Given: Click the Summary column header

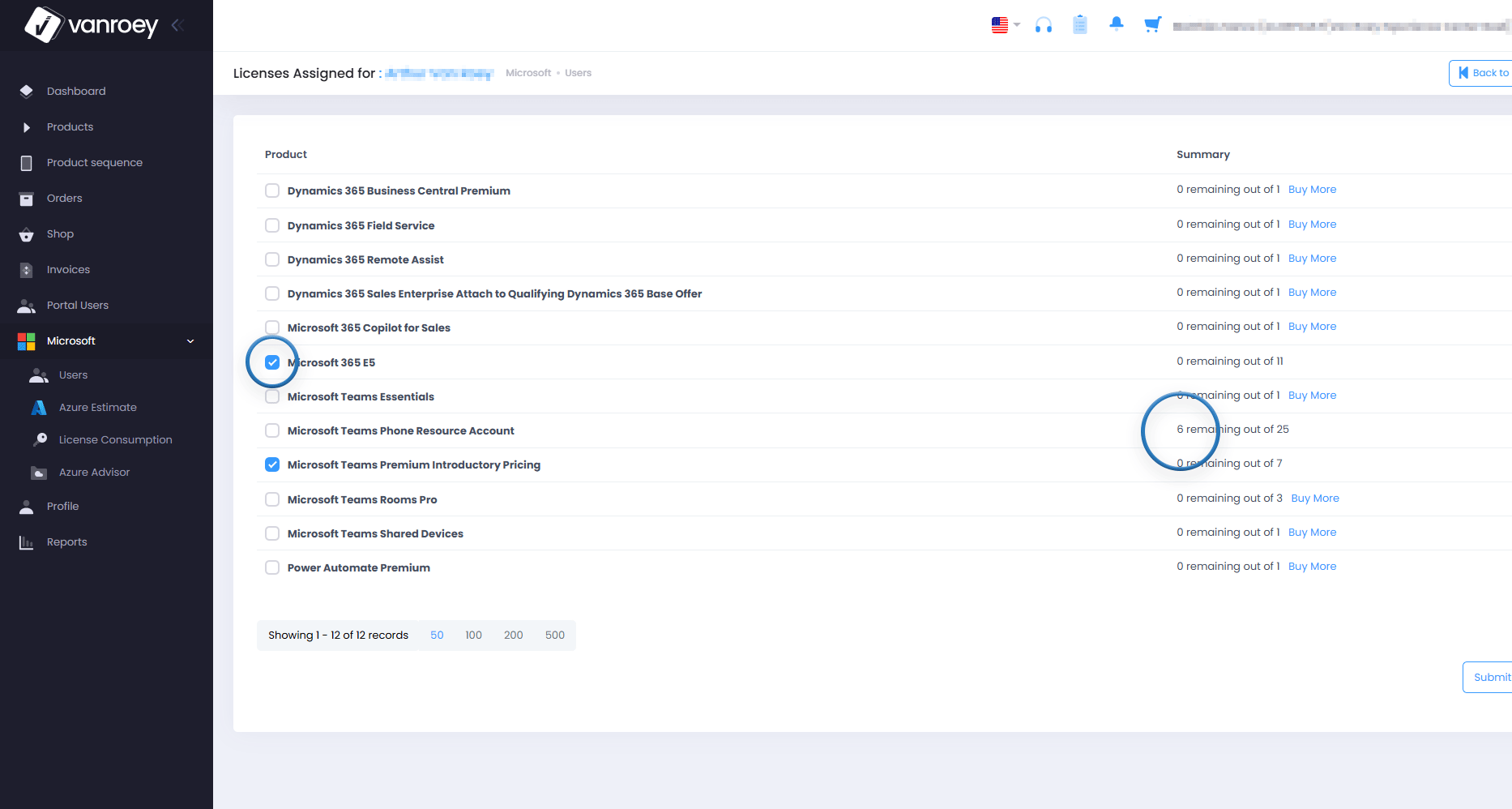Looking at the screenshot, I should [x=1203, y=155].
